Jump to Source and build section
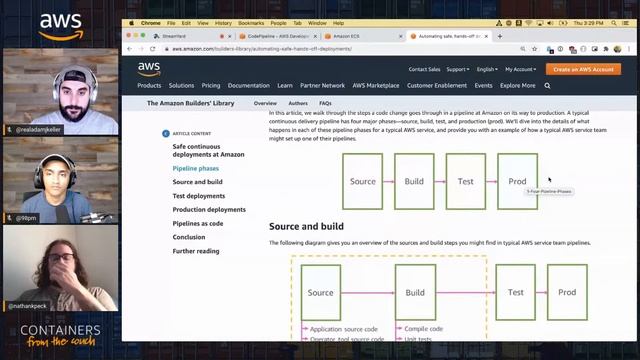The width and height of the screenshot is (640, 360). coord(198,182)
